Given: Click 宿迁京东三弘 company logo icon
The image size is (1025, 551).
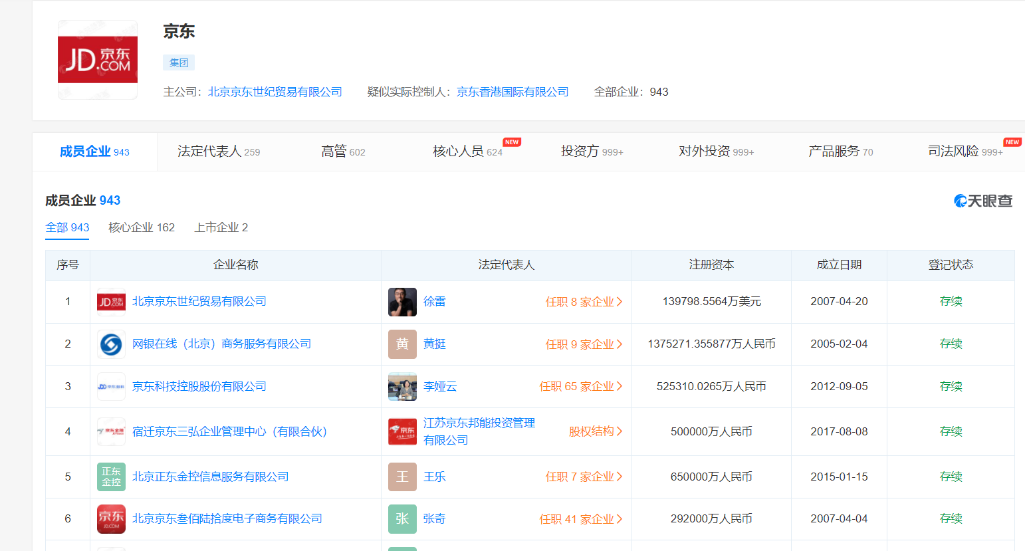Looking at the screenshot, I should point(111,431).
